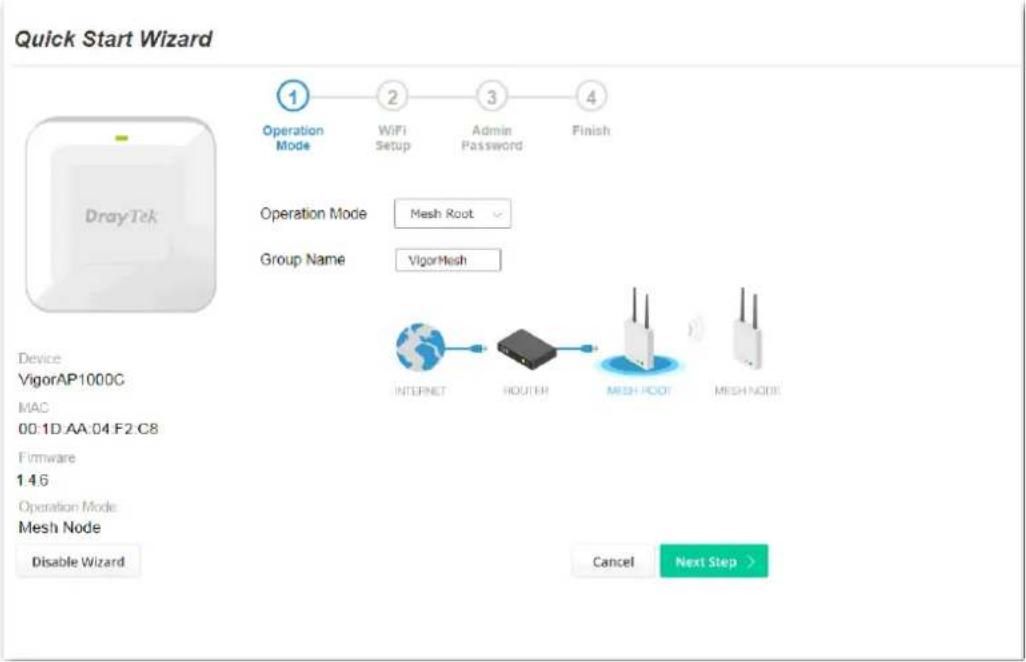The image size is (1026, 662).
Task: Click the Router device icon
Action: pos(527,349)
